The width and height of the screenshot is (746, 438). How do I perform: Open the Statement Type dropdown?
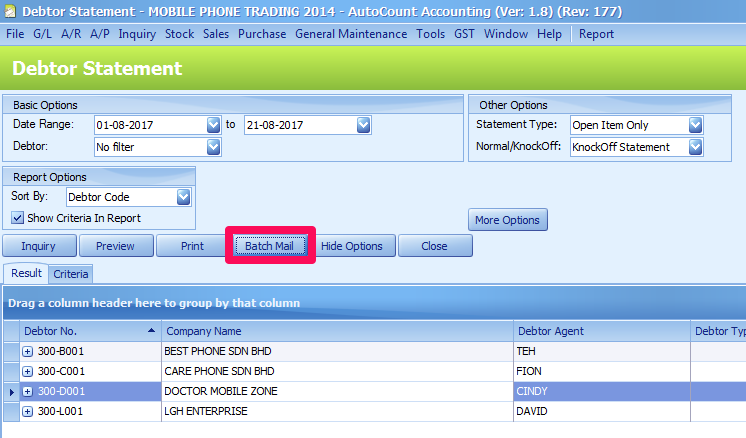point(695,125)
